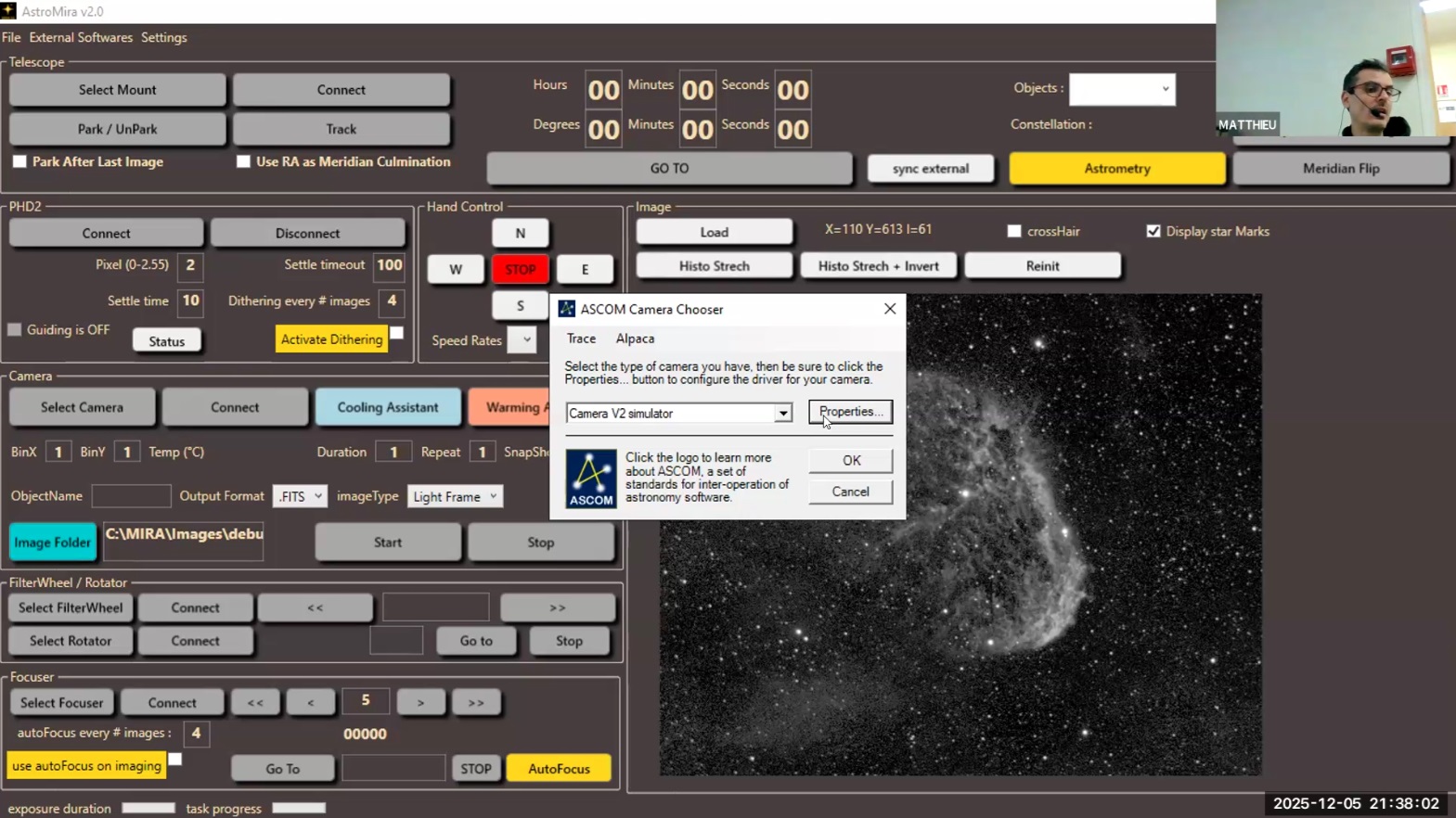The width and height of the screenshot is (1456, 818).
Task: Click the fast-rewind focuser << button
Action: click(255, 702)
